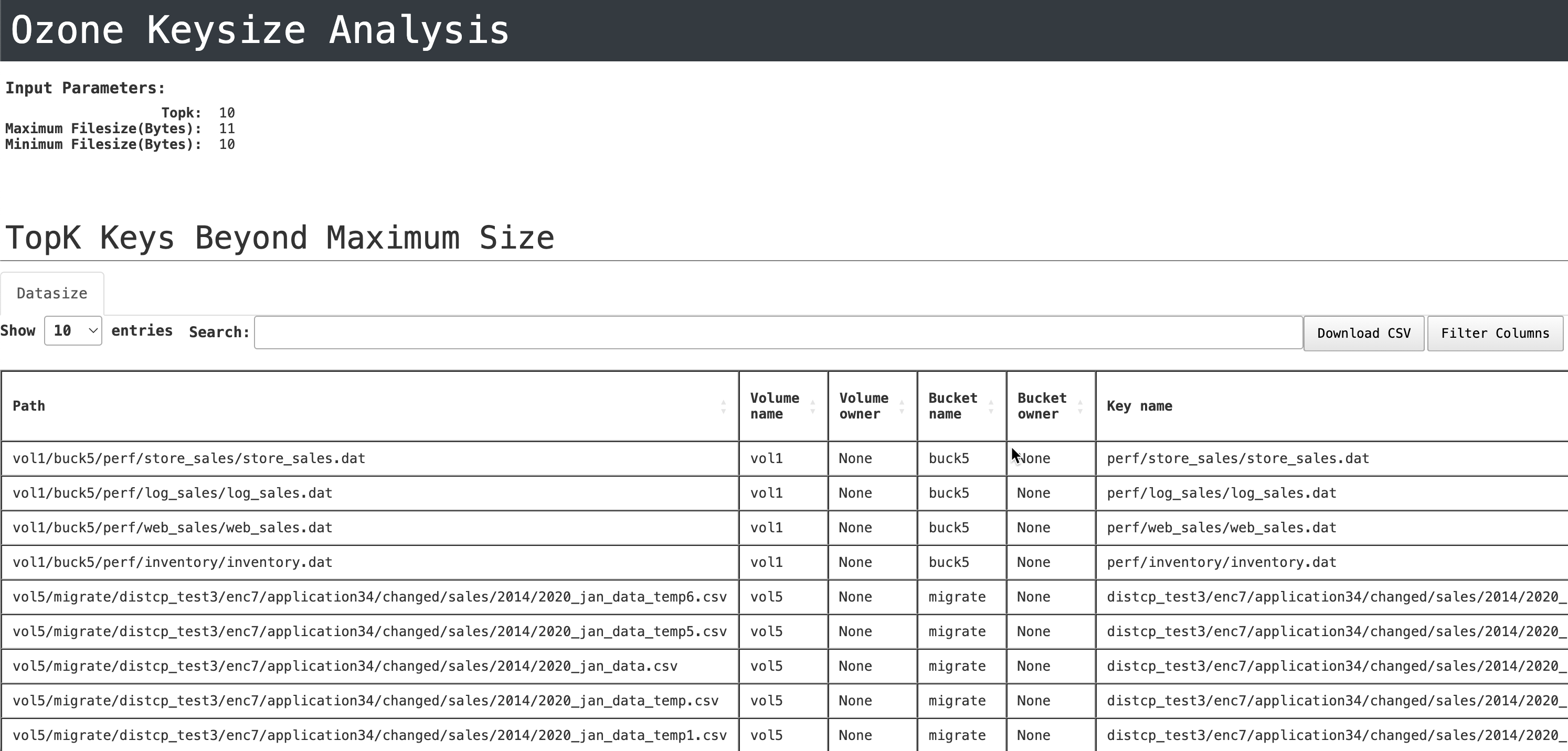Select the 2020_jan_data.csv row

tap(365, 666)
